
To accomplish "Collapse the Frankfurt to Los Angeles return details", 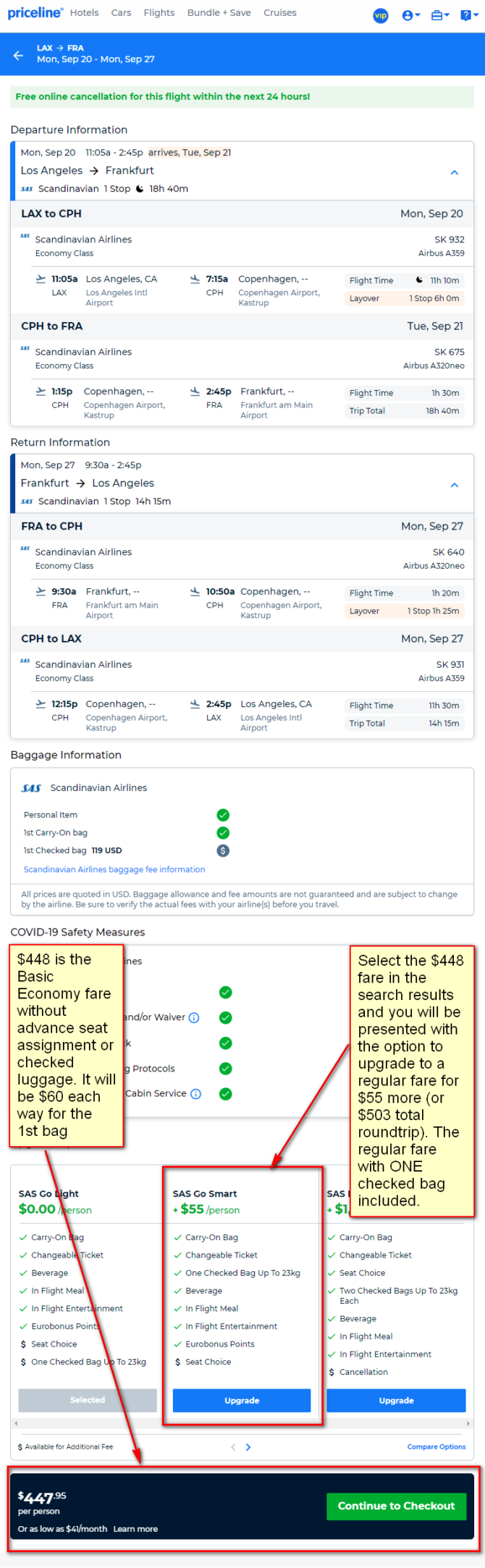I will [455, 485].
